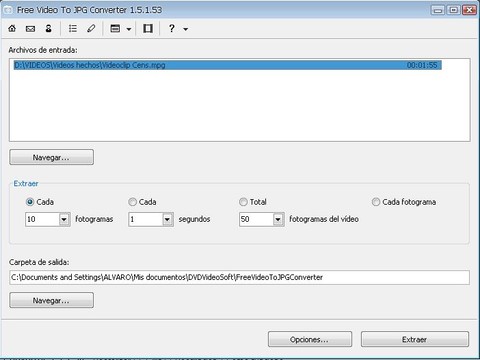Click the envelope mail icon

click(x=30, y=29)
